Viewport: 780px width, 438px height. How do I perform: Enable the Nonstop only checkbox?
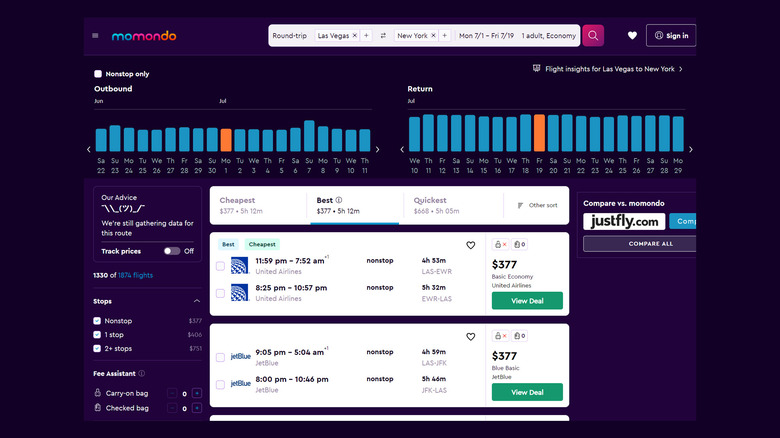pos(98,74)
